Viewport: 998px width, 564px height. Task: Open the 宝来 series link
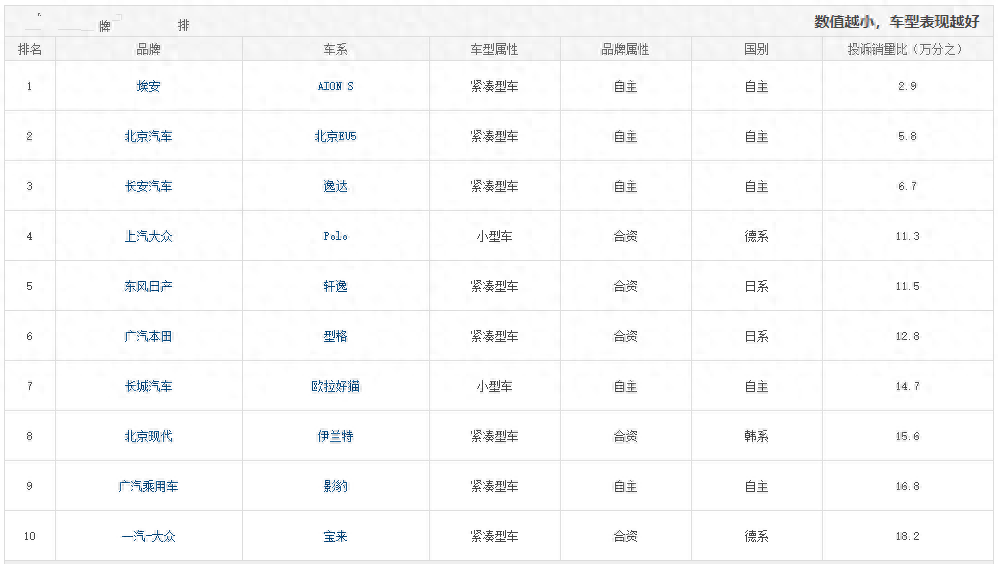[335, 537]
